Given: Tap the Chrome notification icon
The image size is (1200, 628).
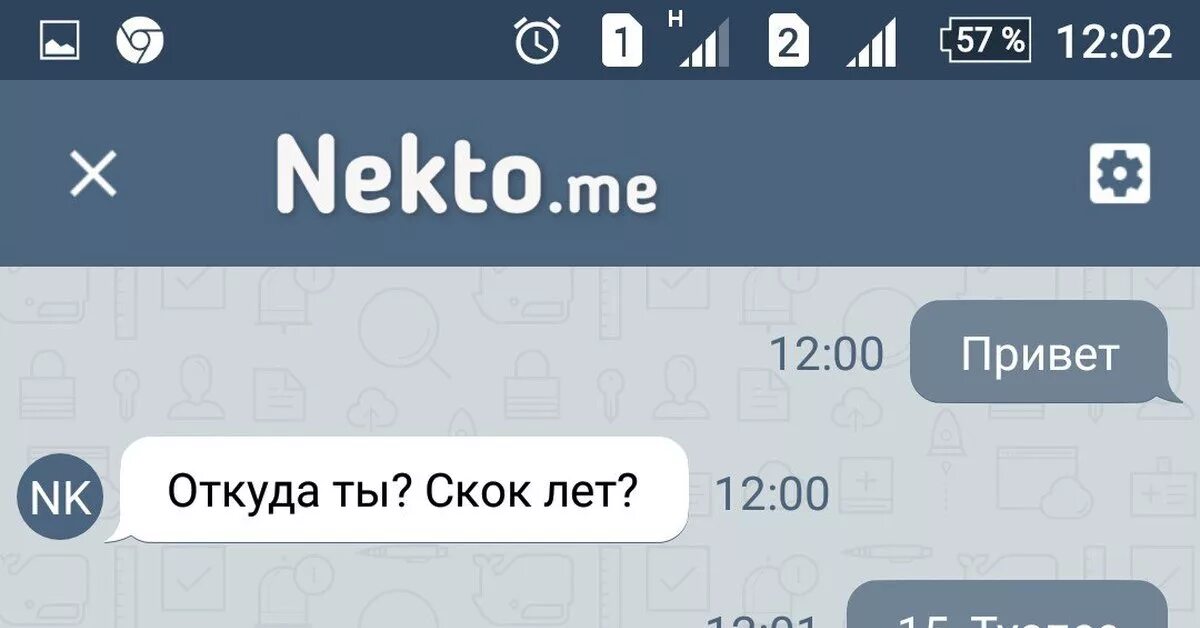Looking at the screenshot, I should pos(140,42).
